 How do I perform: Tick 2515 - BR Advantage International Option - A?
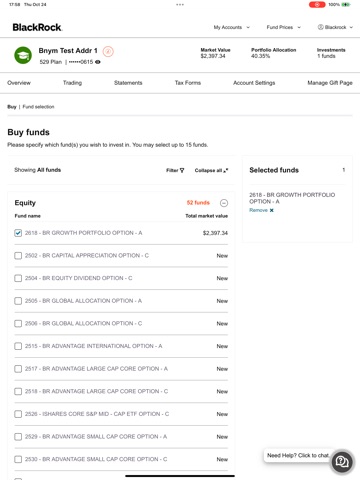(x=18, y=346)
